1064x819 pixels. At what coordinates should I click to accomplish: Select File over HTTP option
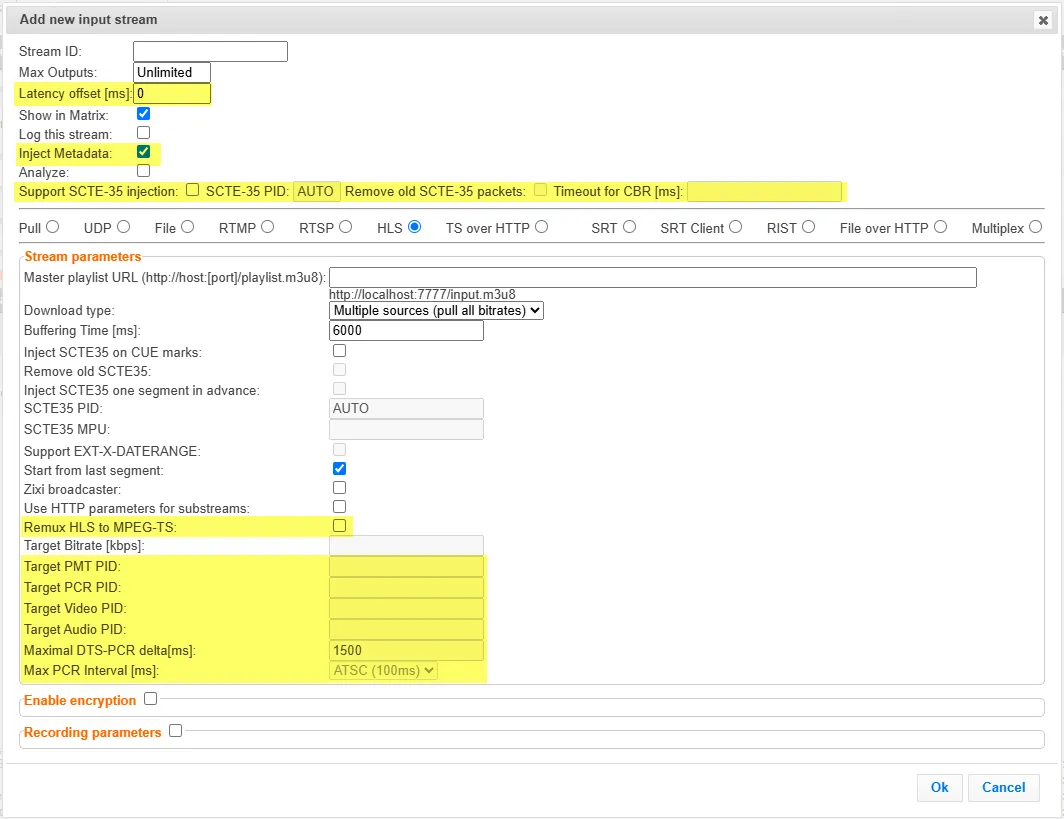click(940, 227)
